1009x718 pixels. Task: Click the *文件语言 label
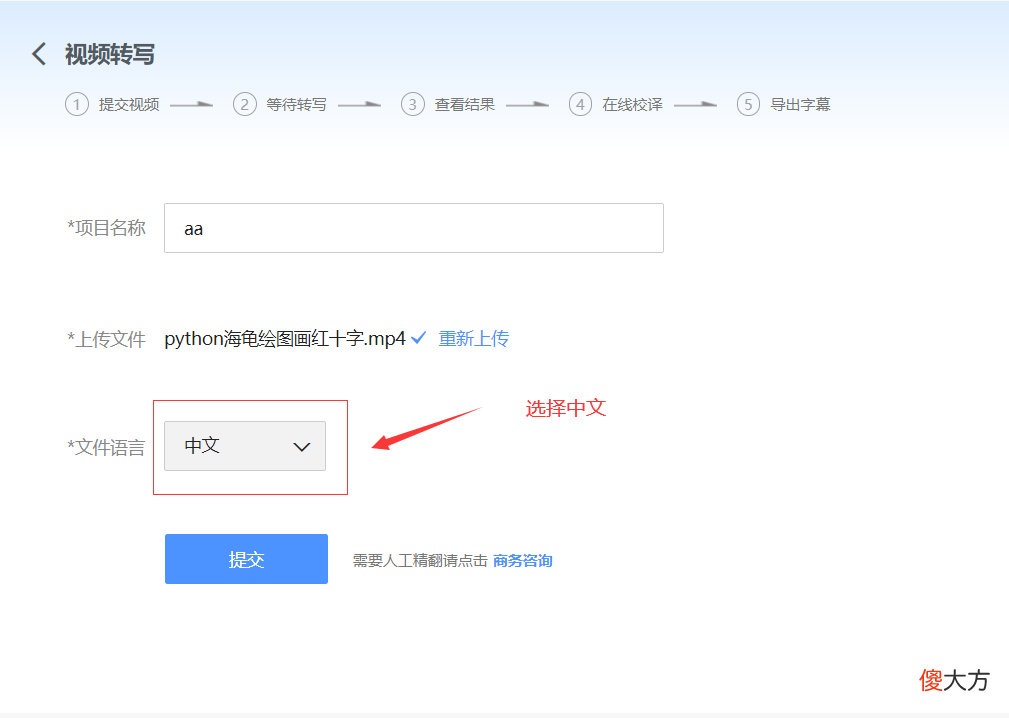[106, 447]
